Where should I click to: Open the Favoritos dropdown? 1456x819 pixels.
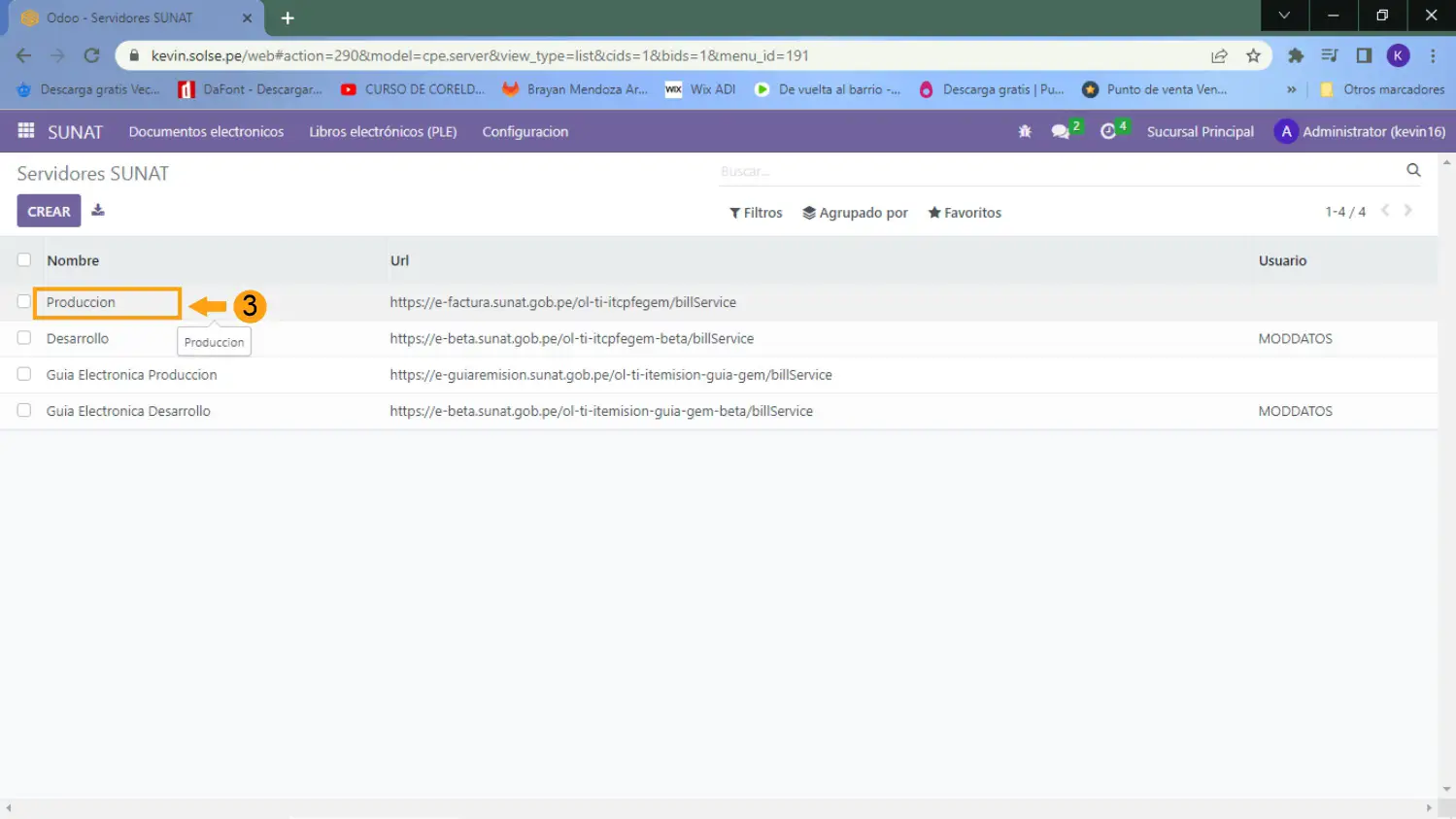[x=965, y=213]
